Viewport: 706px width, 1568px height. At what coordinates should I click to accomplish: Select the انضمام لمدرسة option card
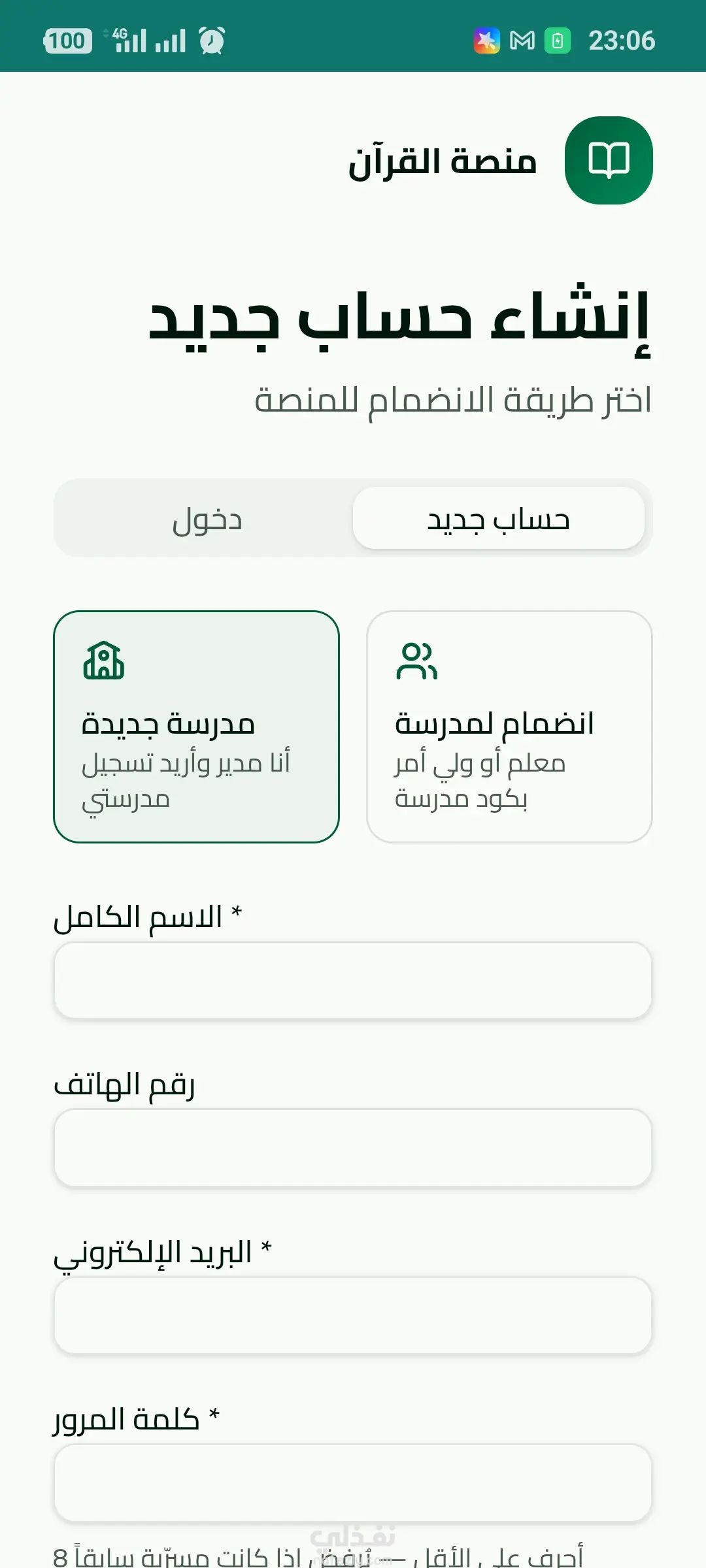click(x=509, y=727)
